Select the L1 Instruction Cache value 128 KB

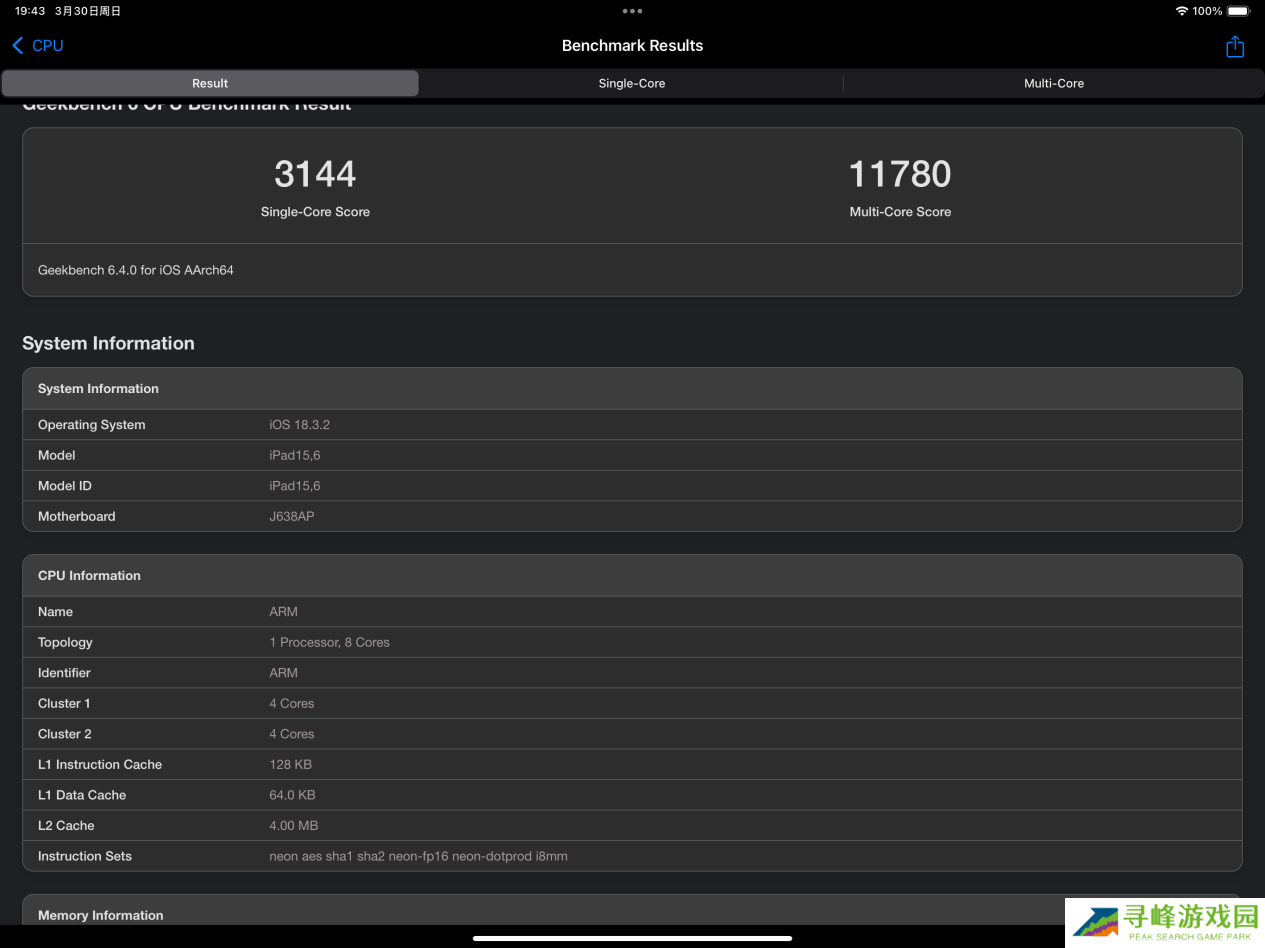click(x=291, y=765)
